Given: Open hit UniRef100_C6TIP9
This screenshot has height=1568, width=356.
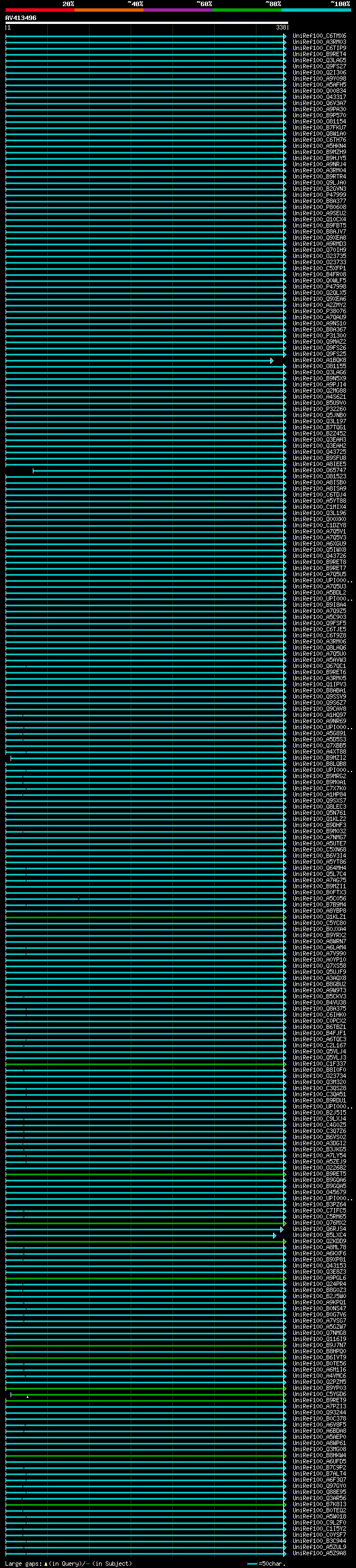Looking at the screenshot, I should pos(319,48).
